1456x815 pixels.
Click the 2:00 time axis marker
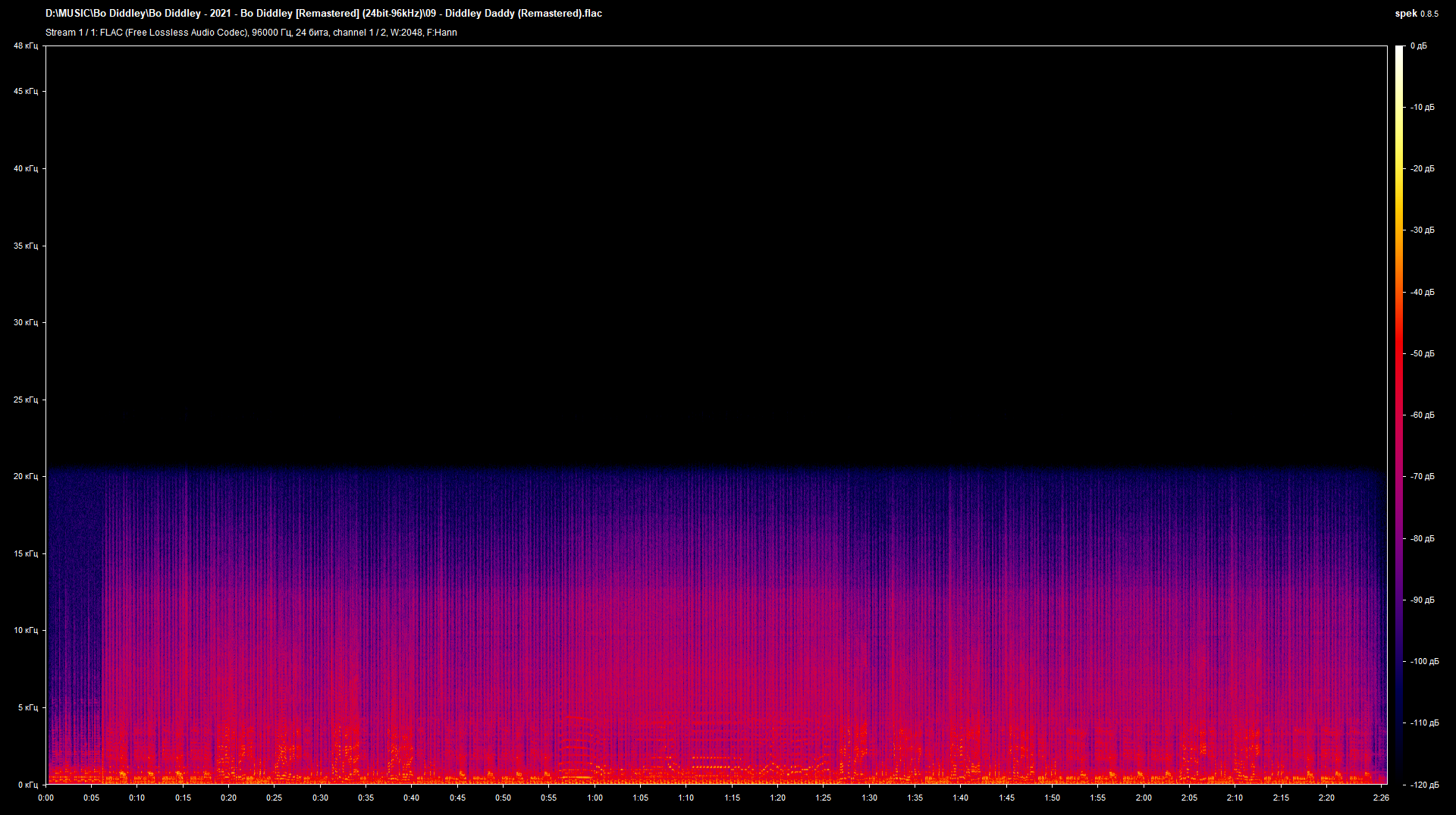pos(1144,798)
